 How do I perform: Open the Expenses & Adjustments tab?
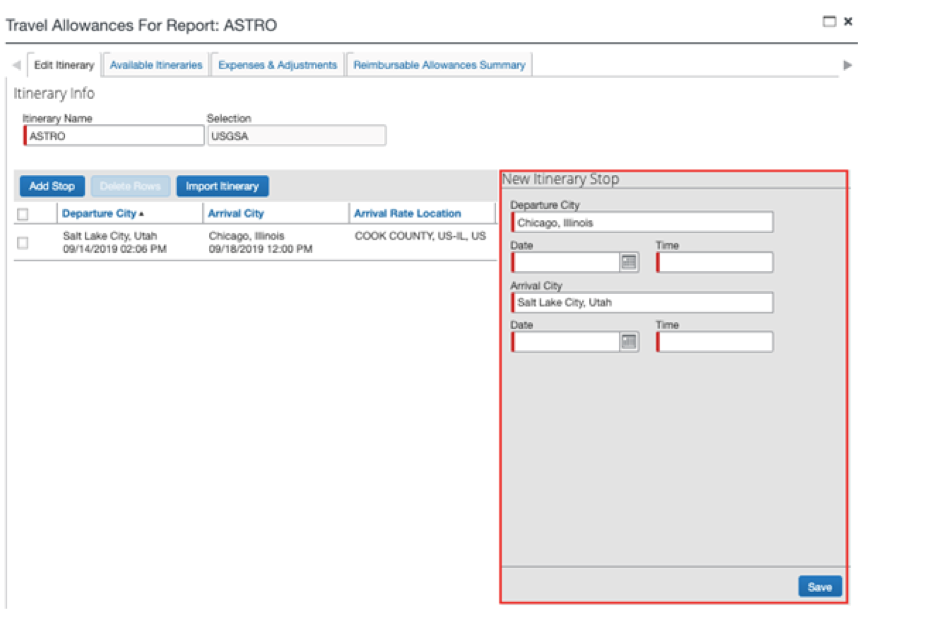coord(277,65)
